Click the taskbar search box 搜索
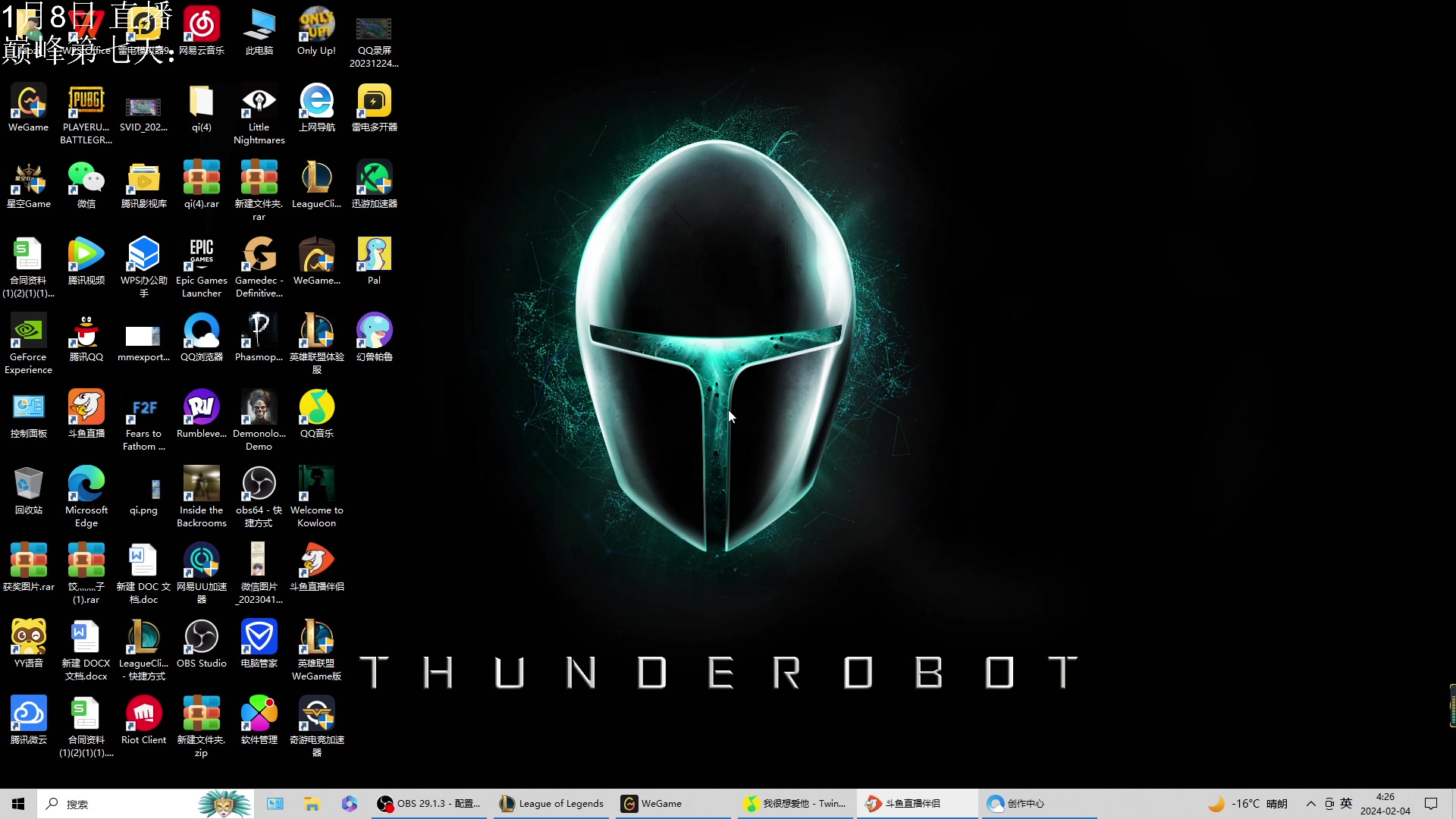The height and width of the screenshot is (819, 1456). coord(146,804)
